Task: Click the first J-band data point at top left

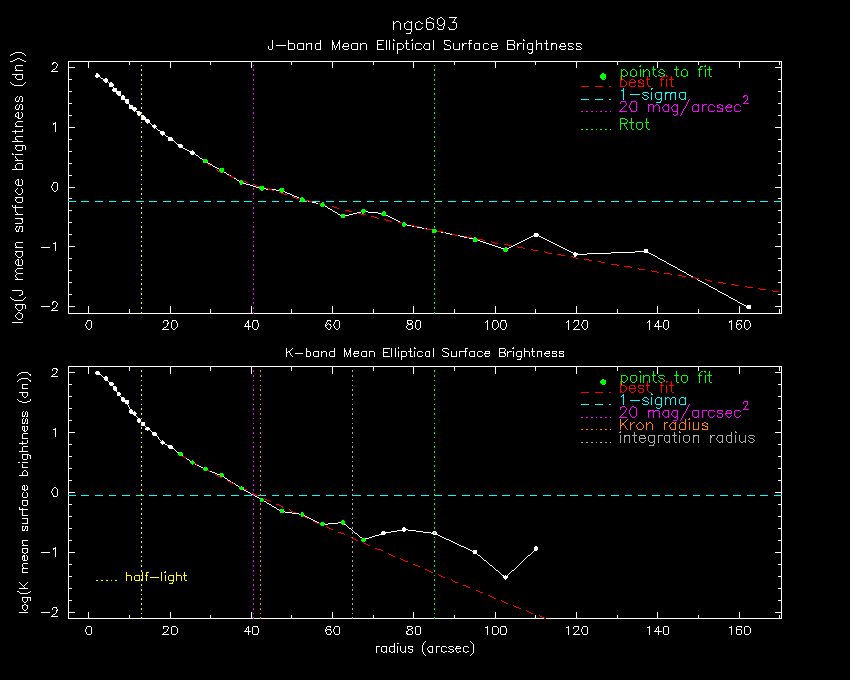Action: pyautogui.click(x=97, y=76)
